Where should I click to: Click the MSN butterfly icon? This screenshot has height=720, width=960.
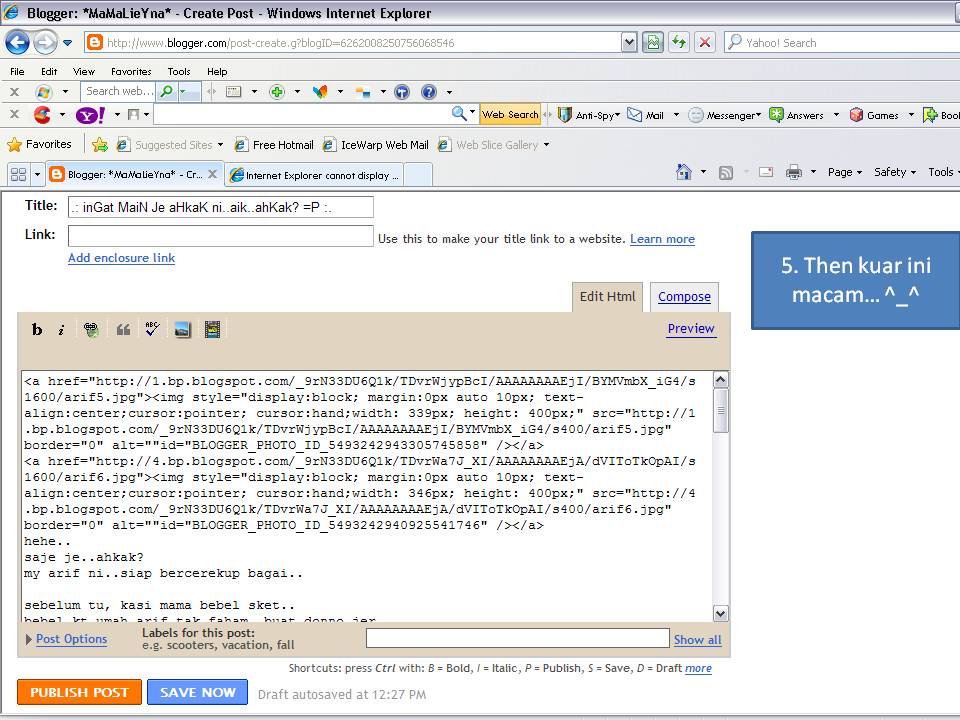coord(320,92)
